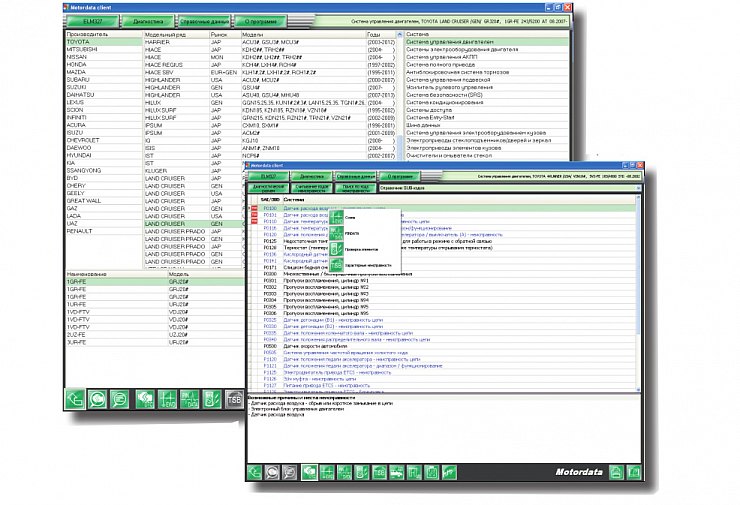
Task: Open EWD diagram icon in front window toolbar
Action: point(327,472)
